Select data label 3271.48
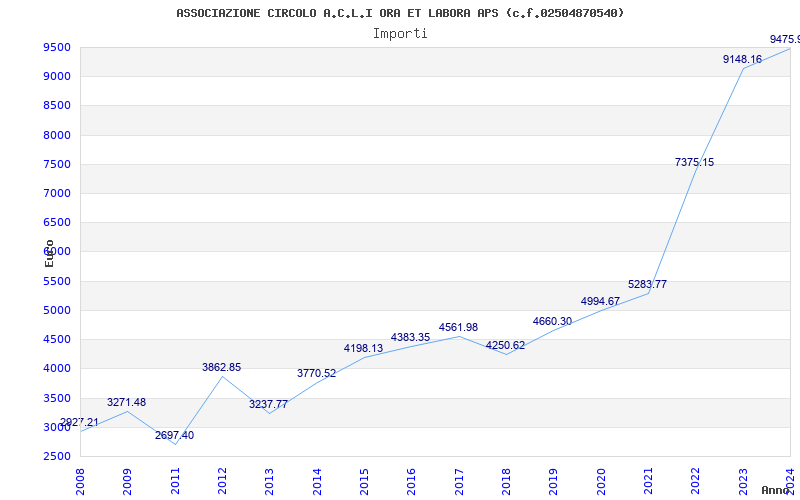 (127, 403)
